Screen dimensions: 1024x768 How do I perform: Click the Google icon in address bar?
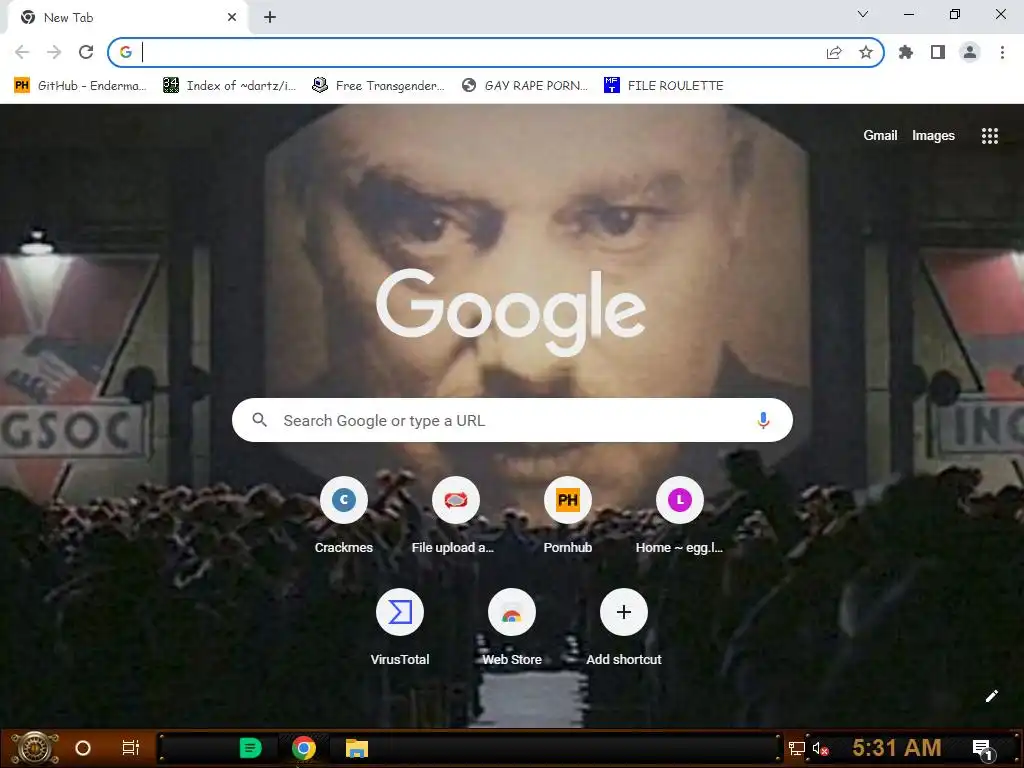(126, 52)
